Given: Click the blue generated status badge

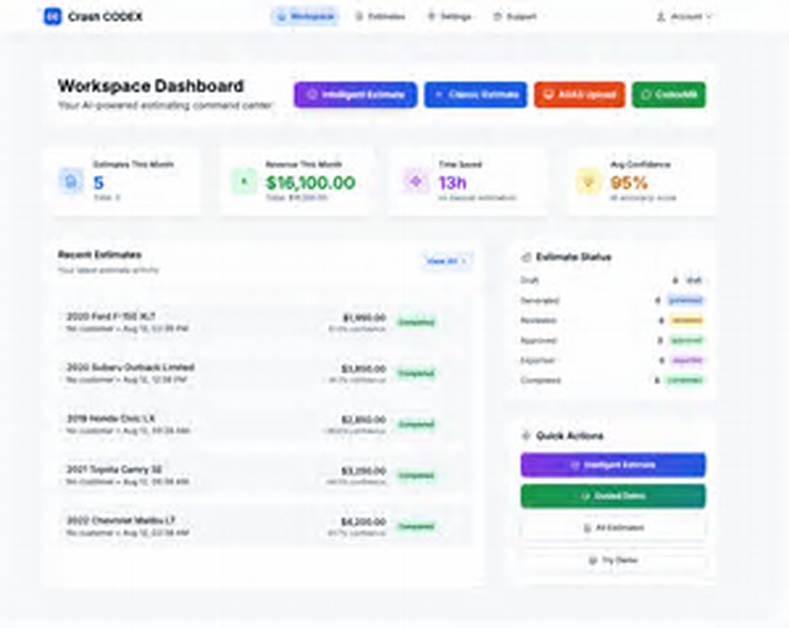Looking at the screenshot, I should point(685,300).
